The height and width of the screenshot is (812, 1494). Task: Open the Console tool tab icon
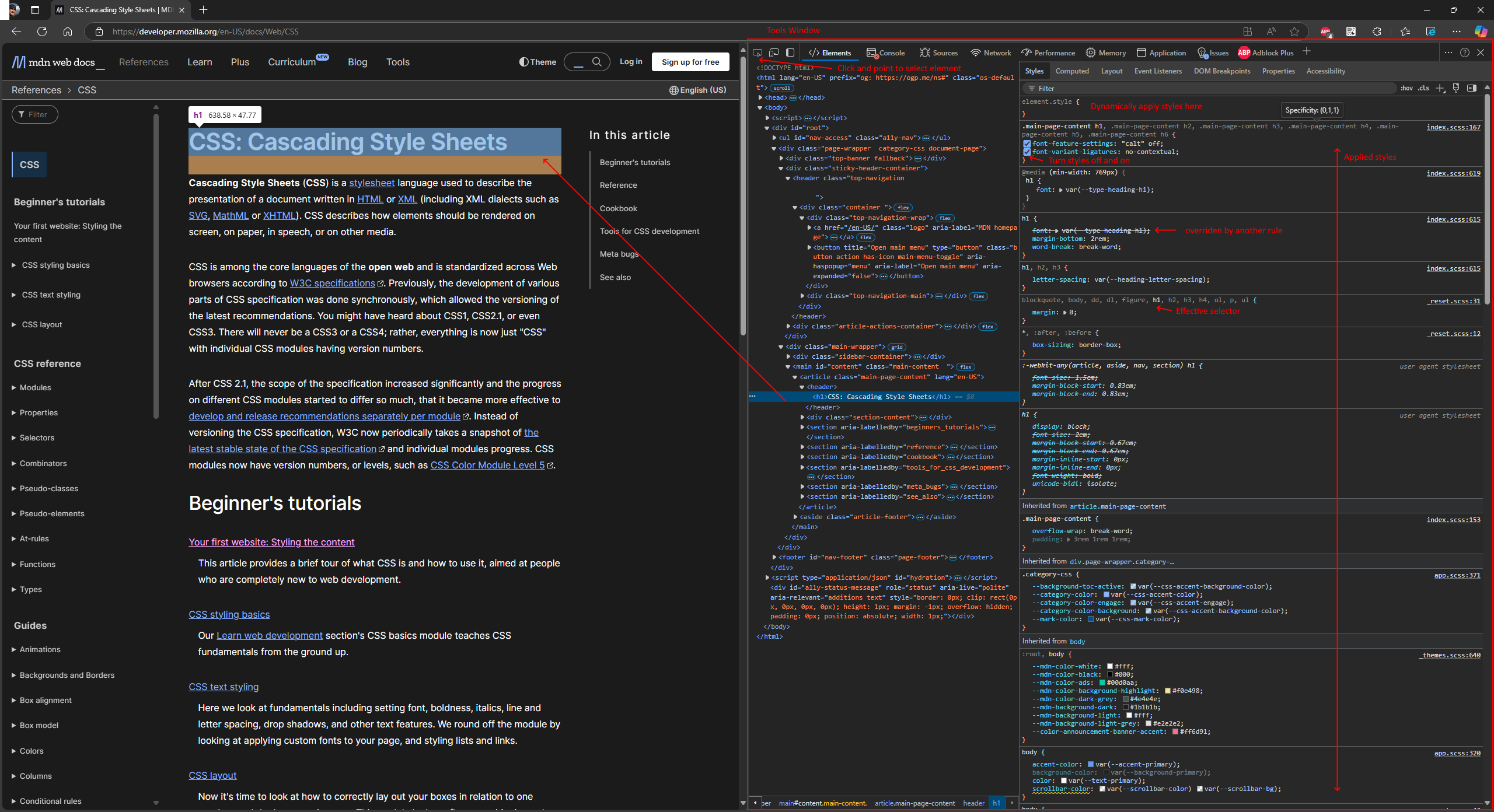coord(872,53)
